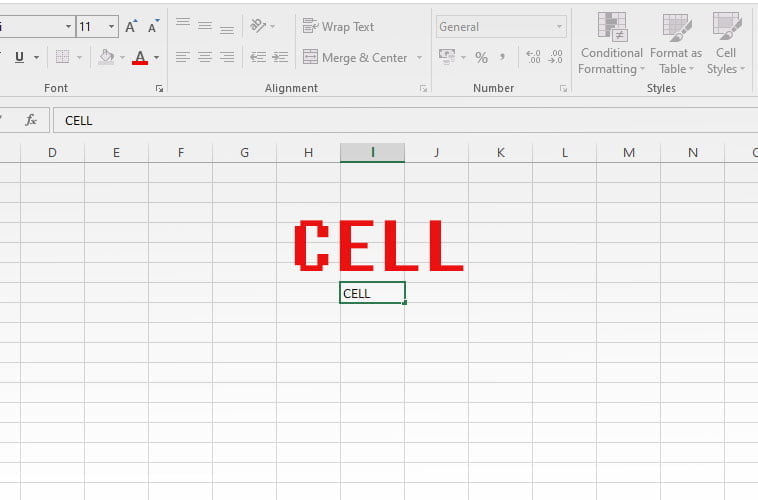Open fill color dropdown arrow
758x500 pixels.
[122, 58]
